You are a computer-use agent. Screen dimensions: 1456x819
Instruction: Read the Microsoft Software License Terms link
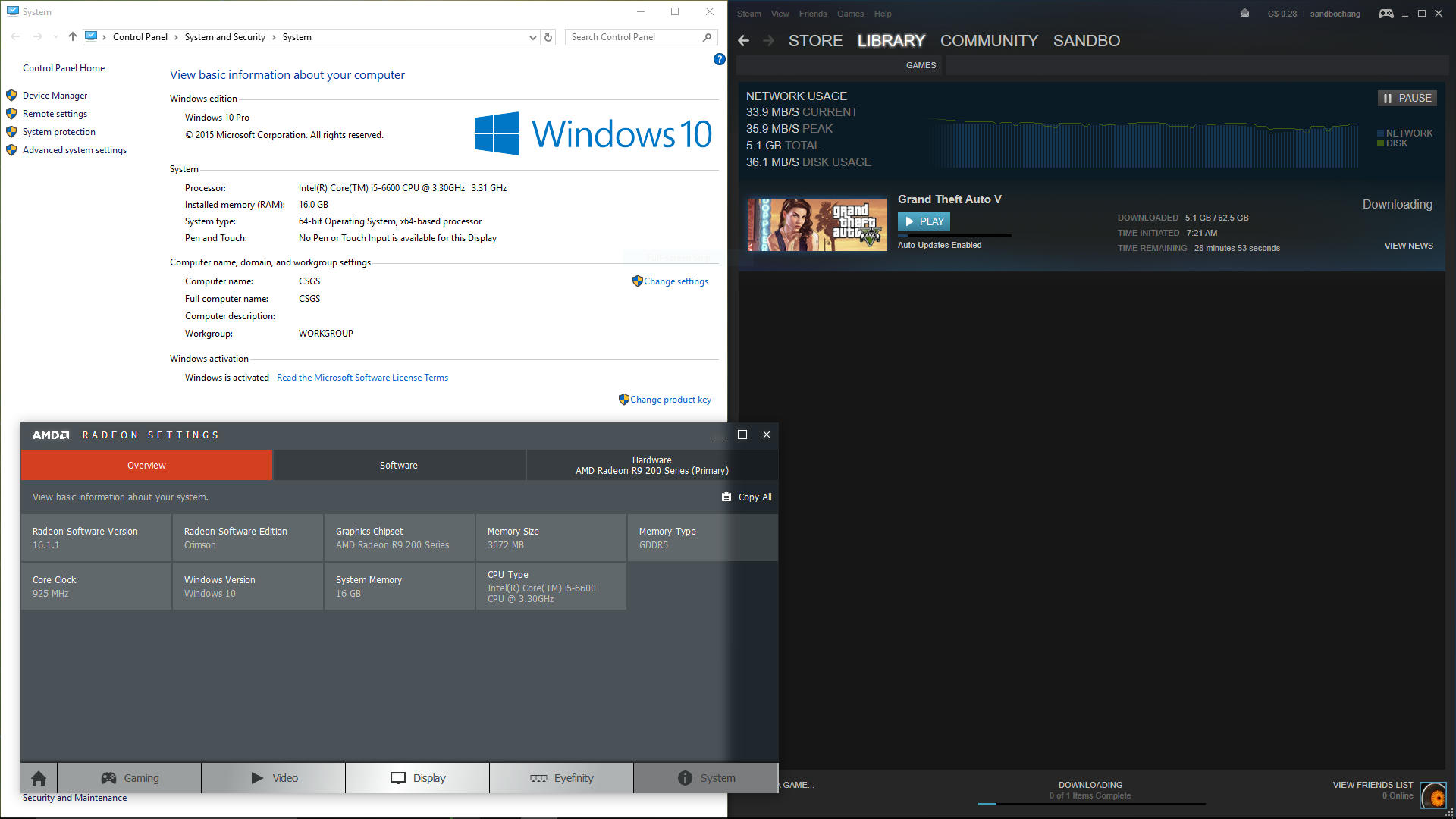click(x=362, y=378)
